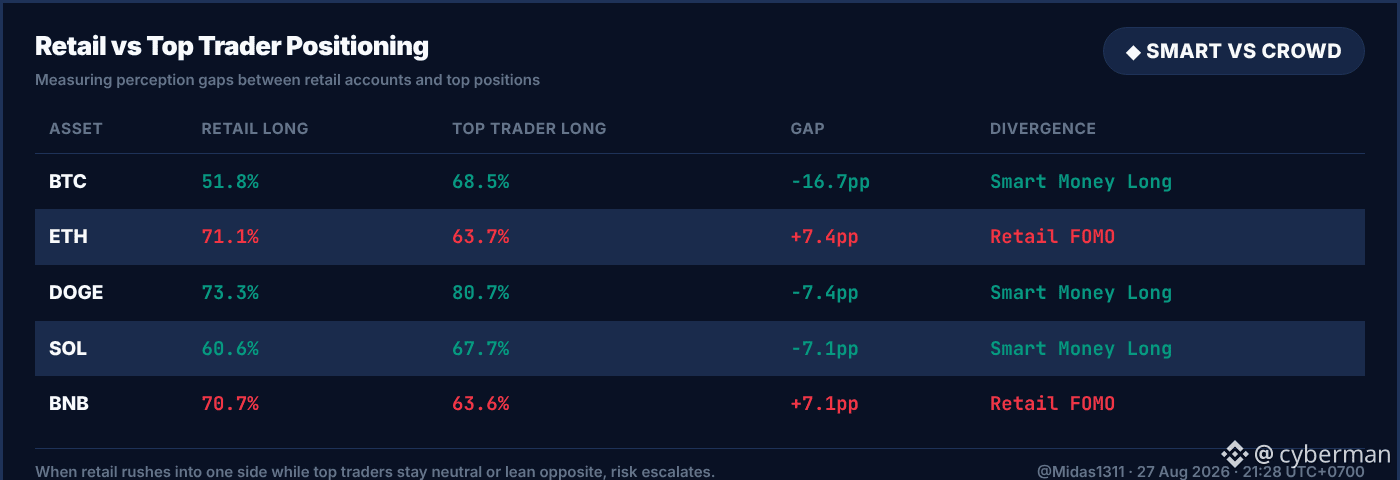Select the BTC asset row
Screen dimensions: 1400x480
(x=700, y=182)
